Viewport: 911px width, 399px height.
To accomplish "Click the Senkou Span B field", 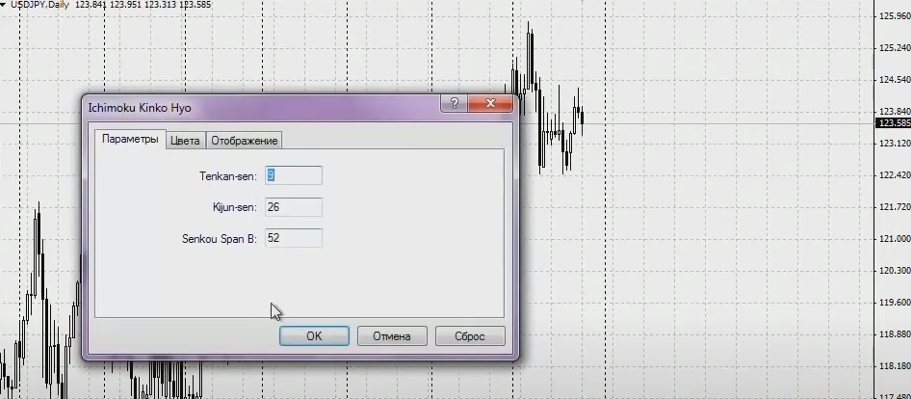I will click(x=293, y=238).
